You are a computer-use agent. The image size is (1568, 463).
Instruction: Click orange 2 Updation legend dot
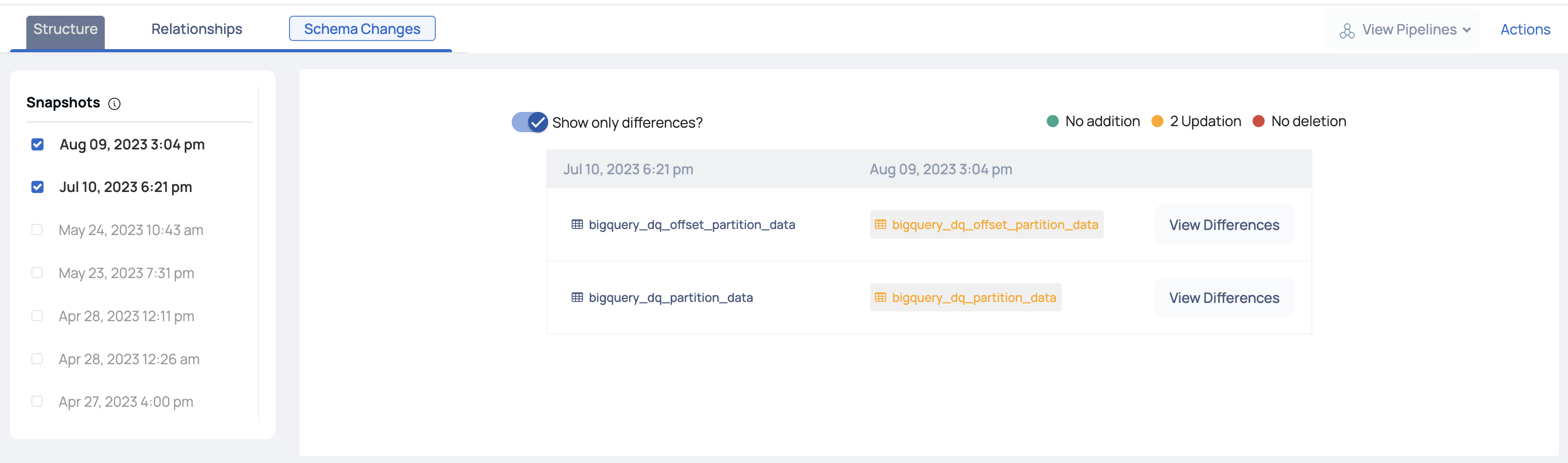coord(1157,121)
